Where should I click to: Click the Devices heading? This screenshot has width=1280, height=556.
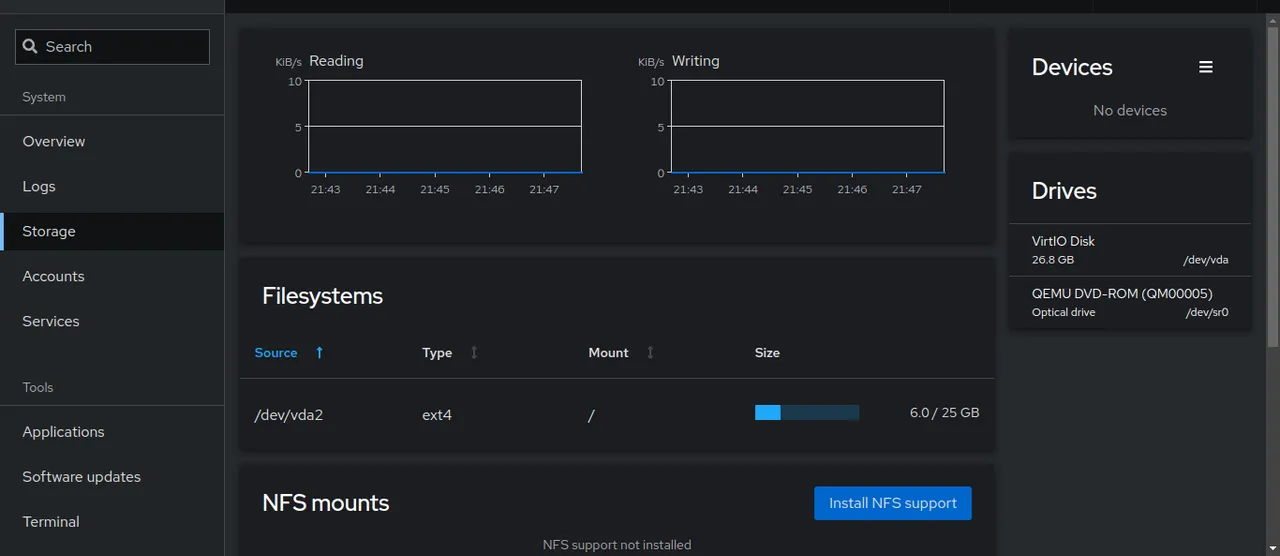click(x=1072, y=67)
